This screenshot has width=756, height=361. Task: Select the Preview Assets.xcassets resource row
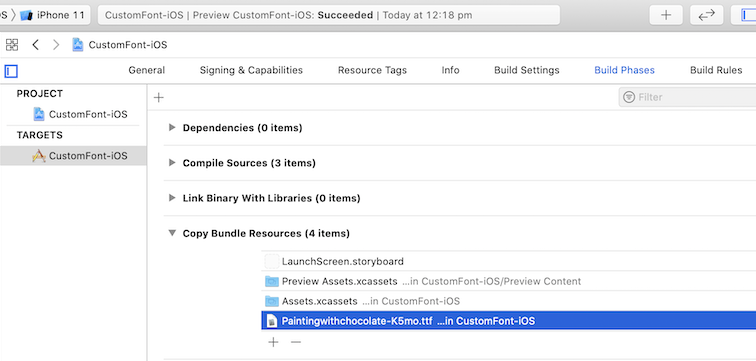pyautogui.click(x=509, y=281)
